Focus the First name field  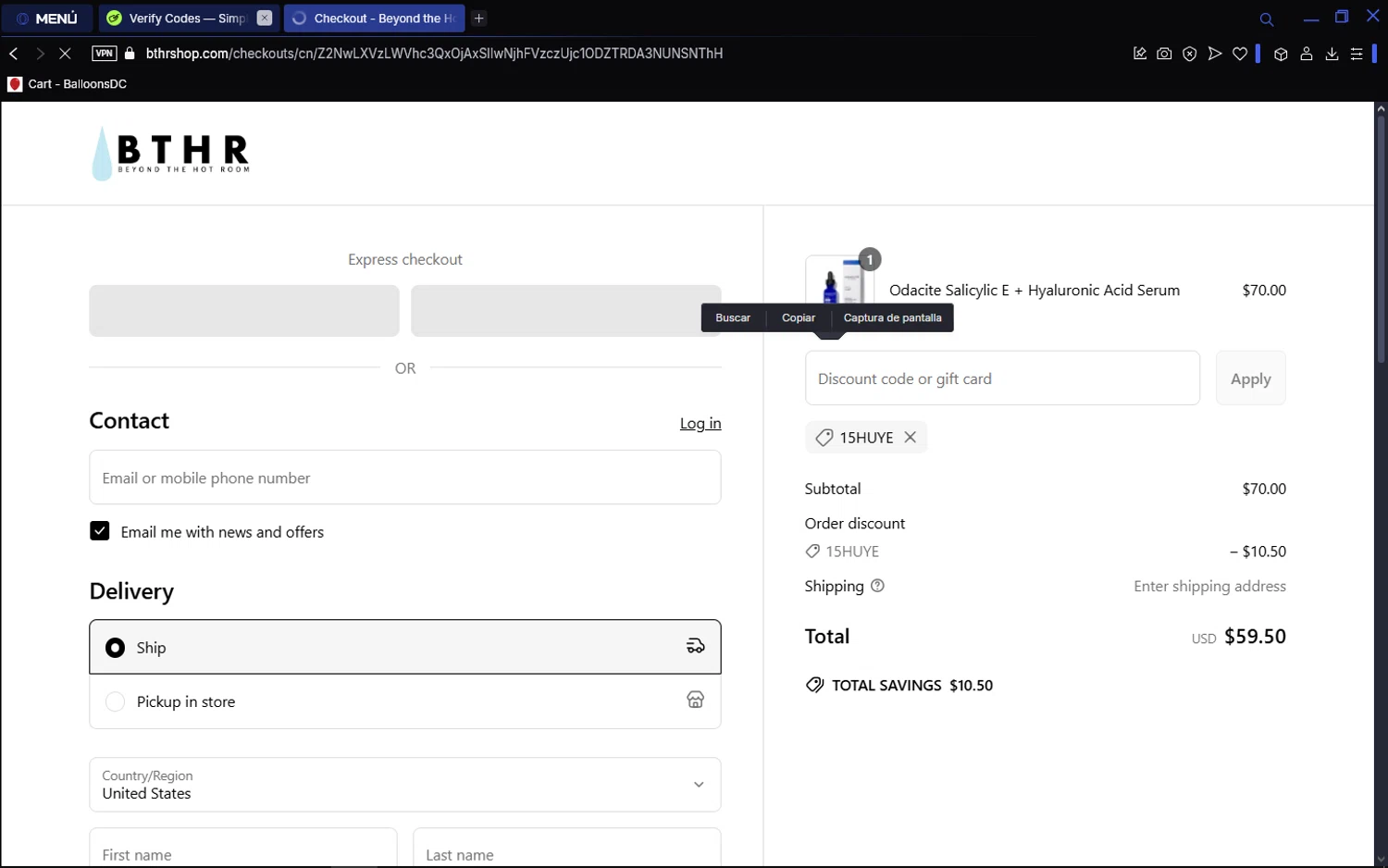[243, 848]
